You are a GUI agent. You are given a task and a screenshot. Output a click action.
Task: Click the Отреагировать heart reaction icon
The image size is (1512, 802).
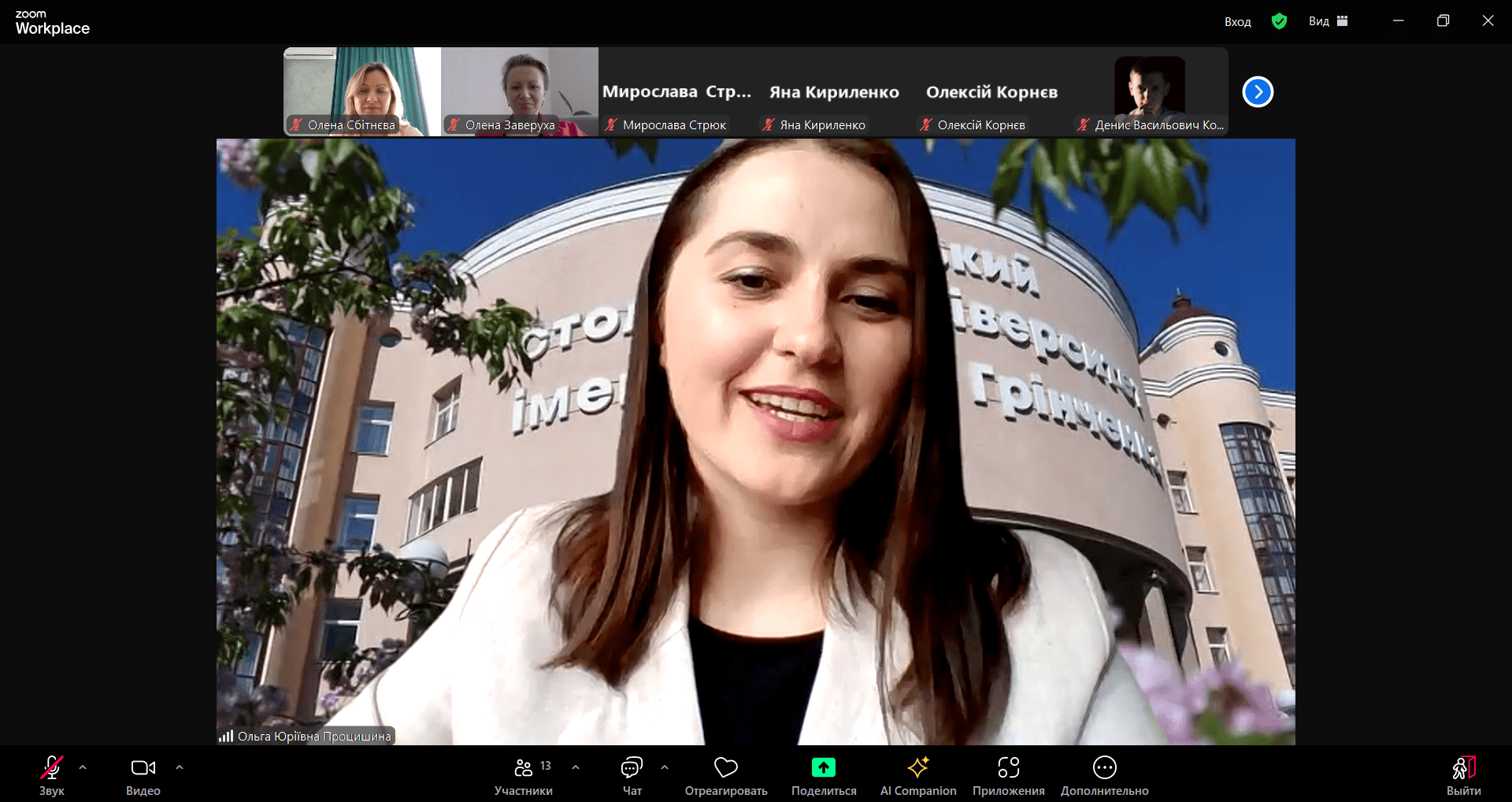pos(725,767)
